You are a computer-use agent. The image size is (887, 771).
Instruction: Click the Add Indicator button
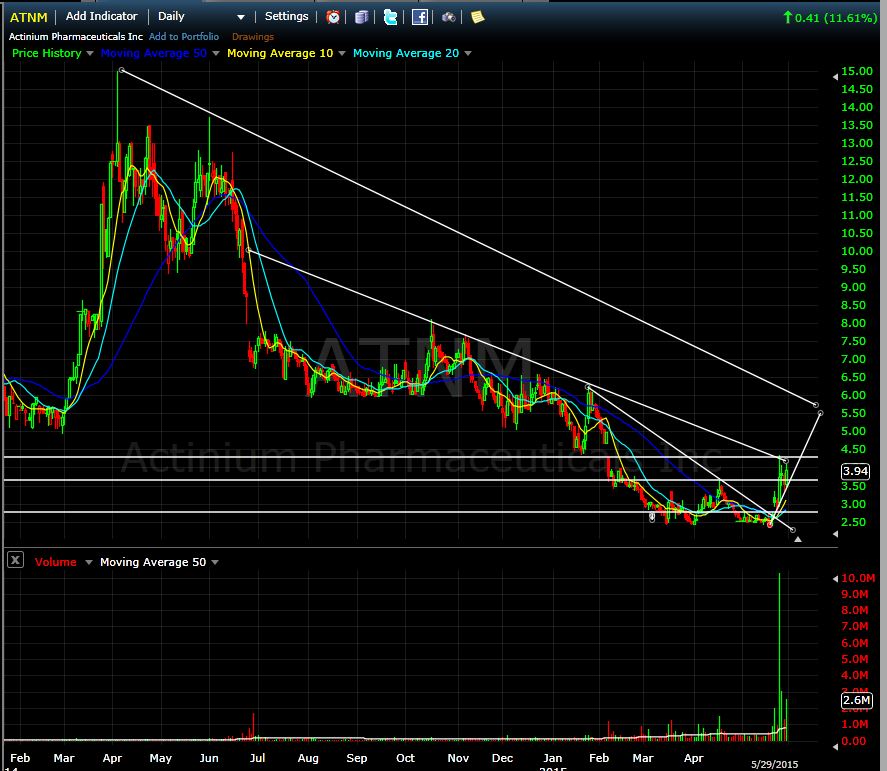click(102, 16)
